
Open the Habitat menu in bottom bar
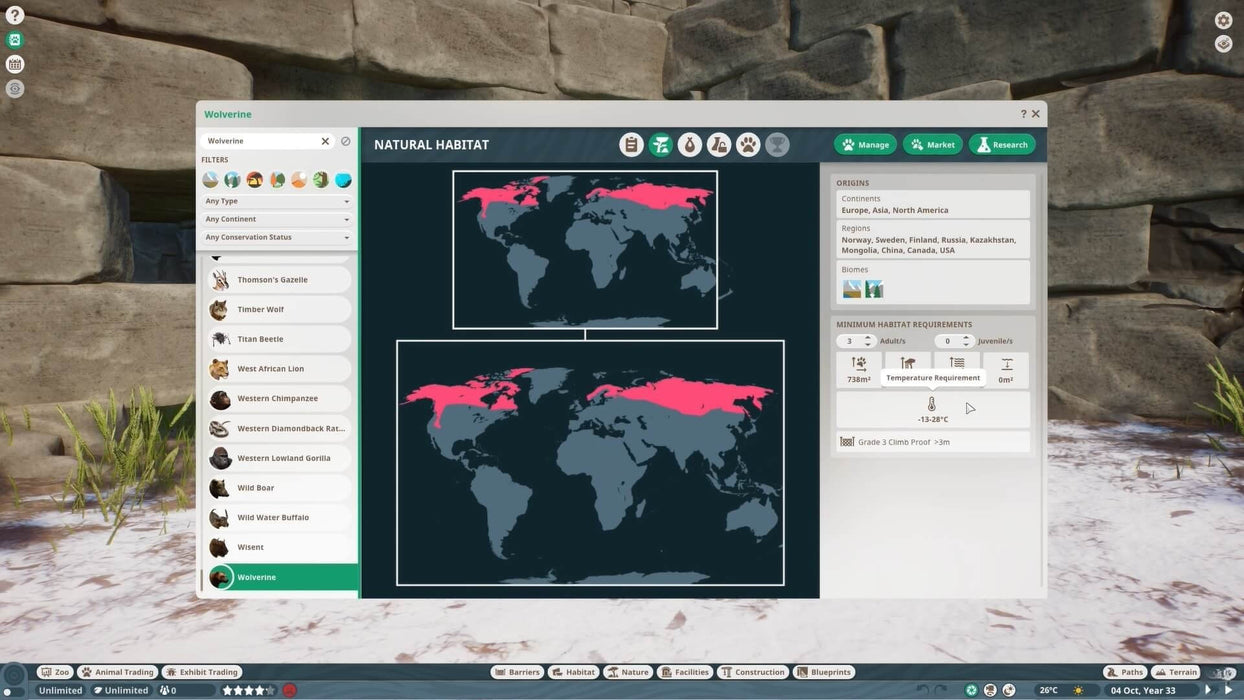click(x=574, y=672)
